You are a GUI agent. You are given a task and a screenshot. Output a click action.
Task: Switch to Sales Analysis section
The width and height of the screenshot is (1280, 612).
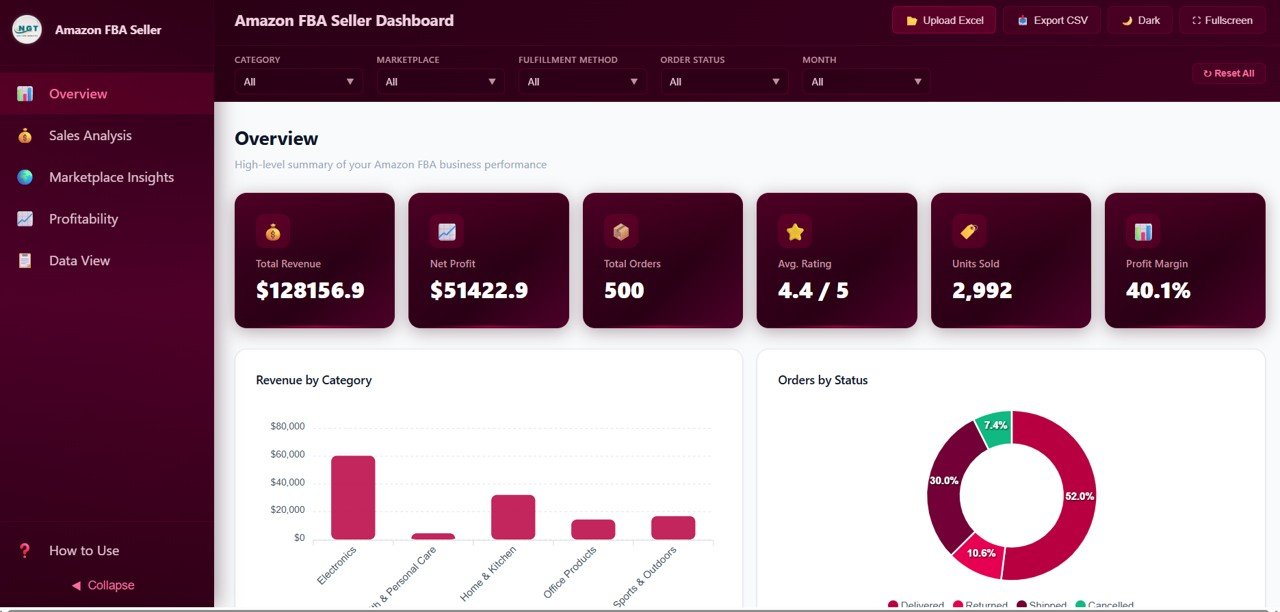90,135
